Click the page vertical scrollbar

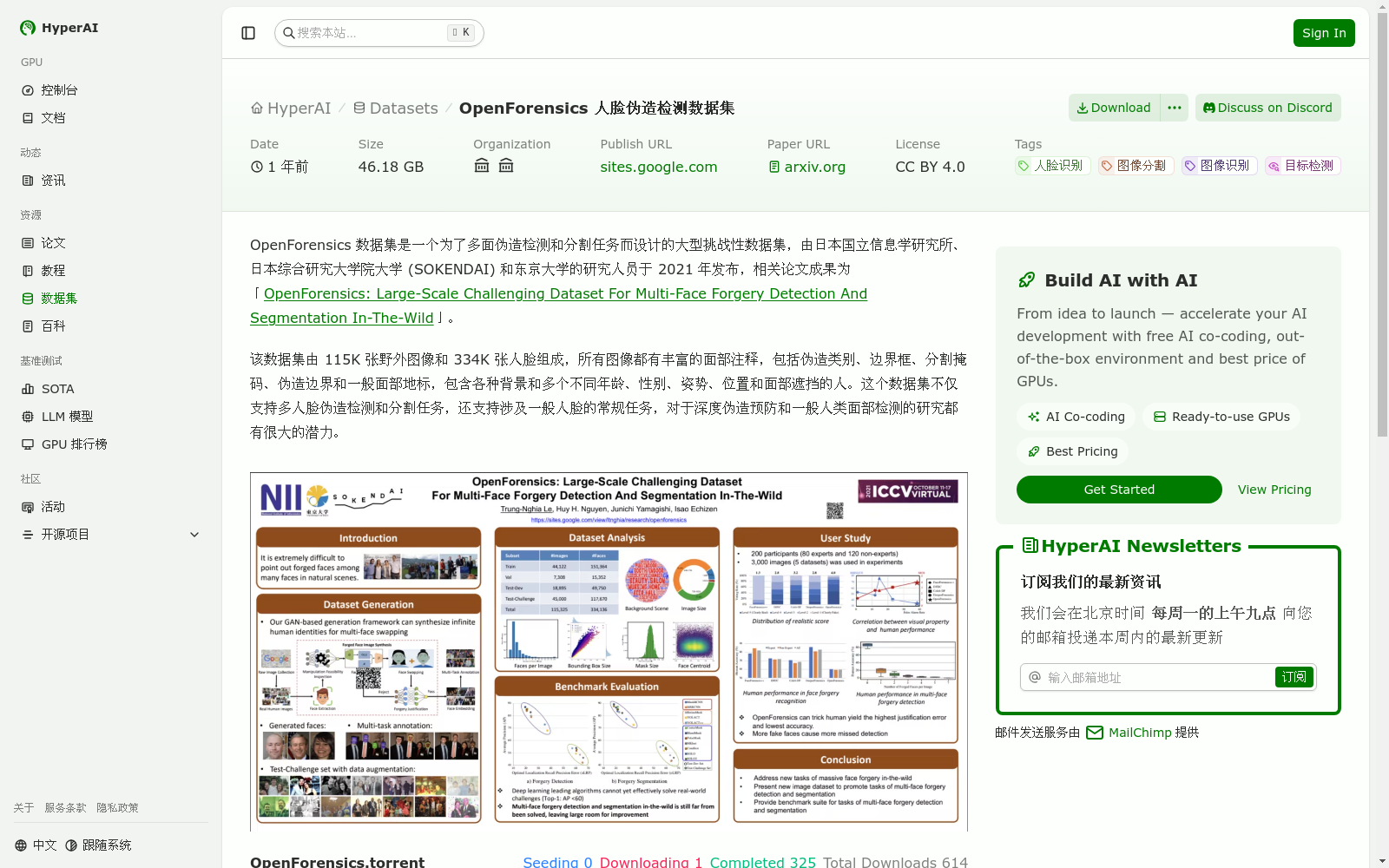click(x=1382, y=224)
